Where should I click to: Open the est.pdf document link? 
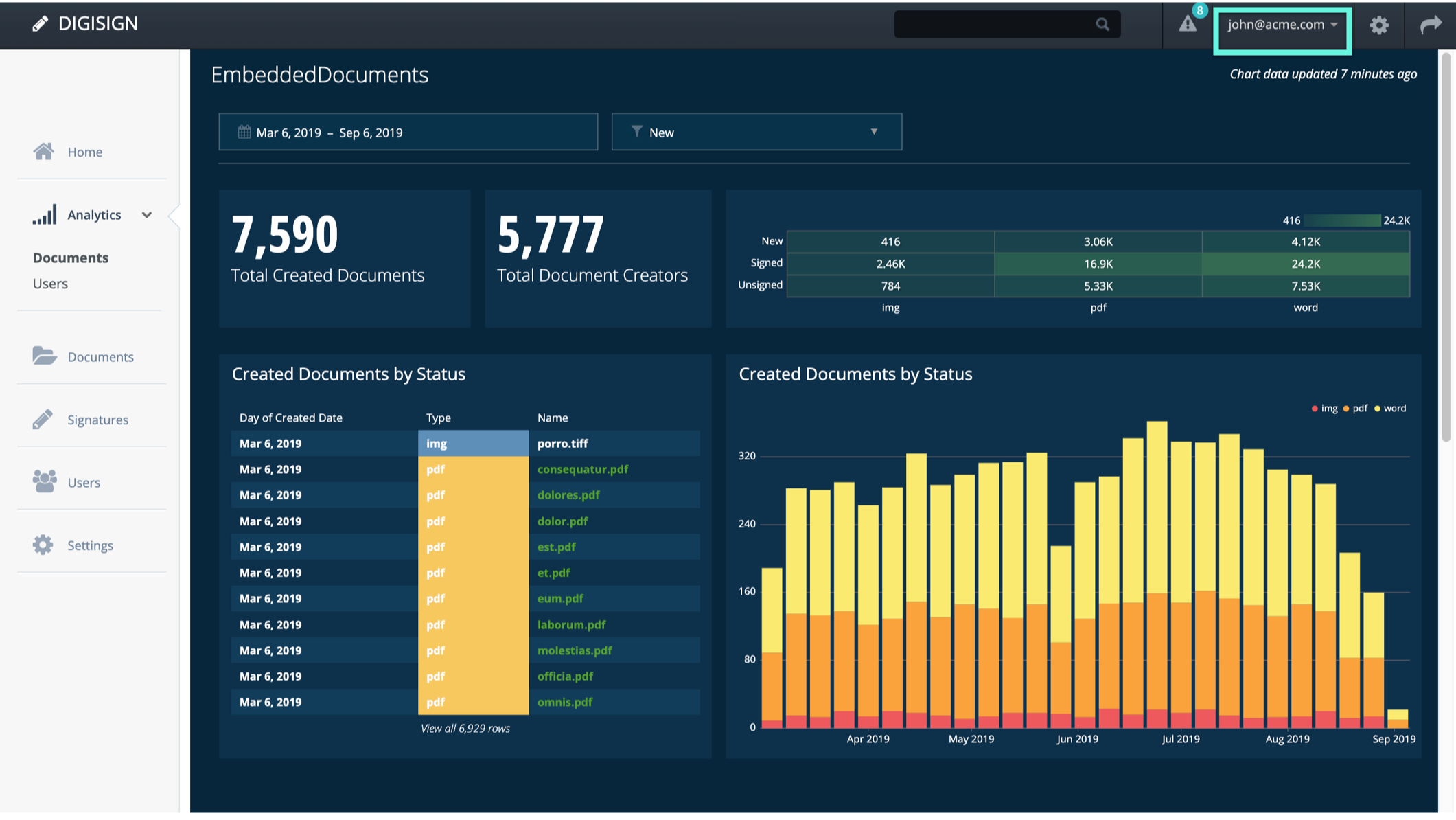pyautogui.click(x=557, y=547)
